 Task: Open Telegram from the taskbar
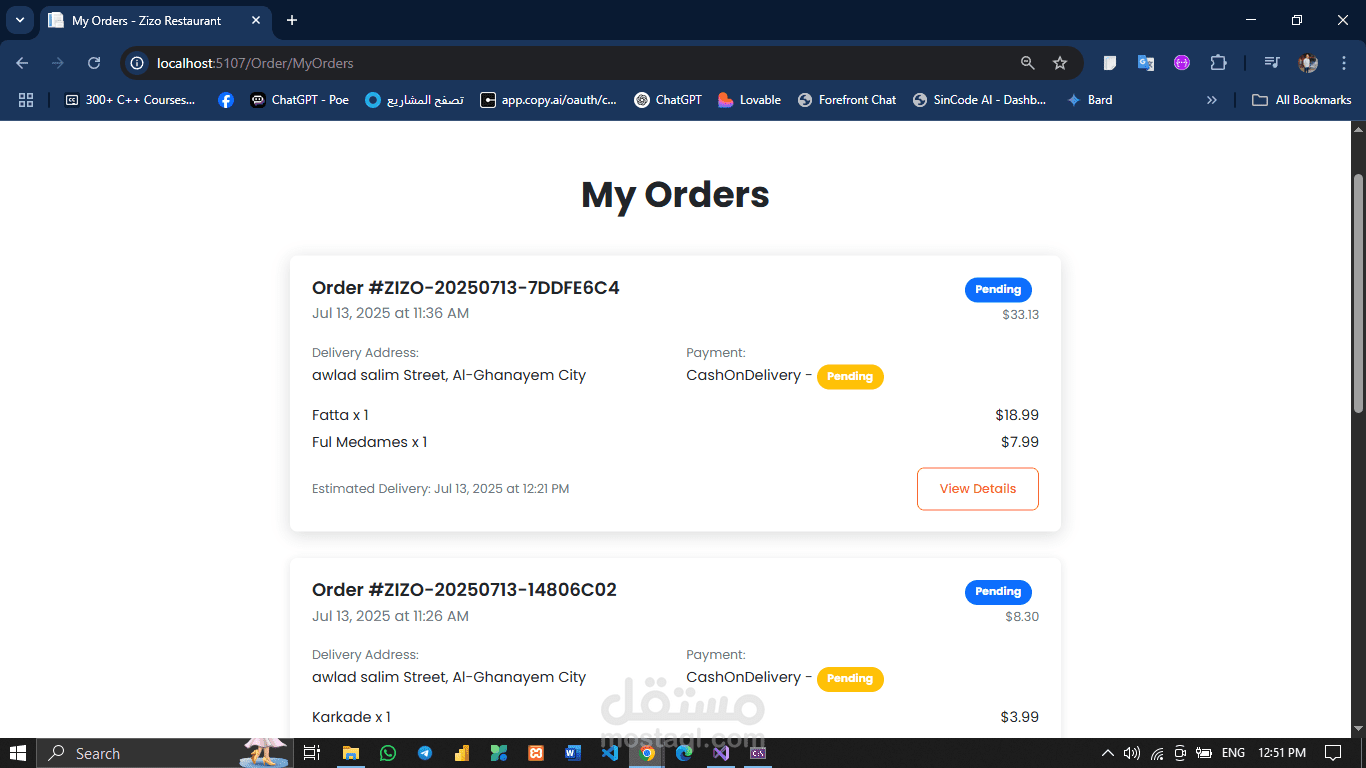click(425, 753)
